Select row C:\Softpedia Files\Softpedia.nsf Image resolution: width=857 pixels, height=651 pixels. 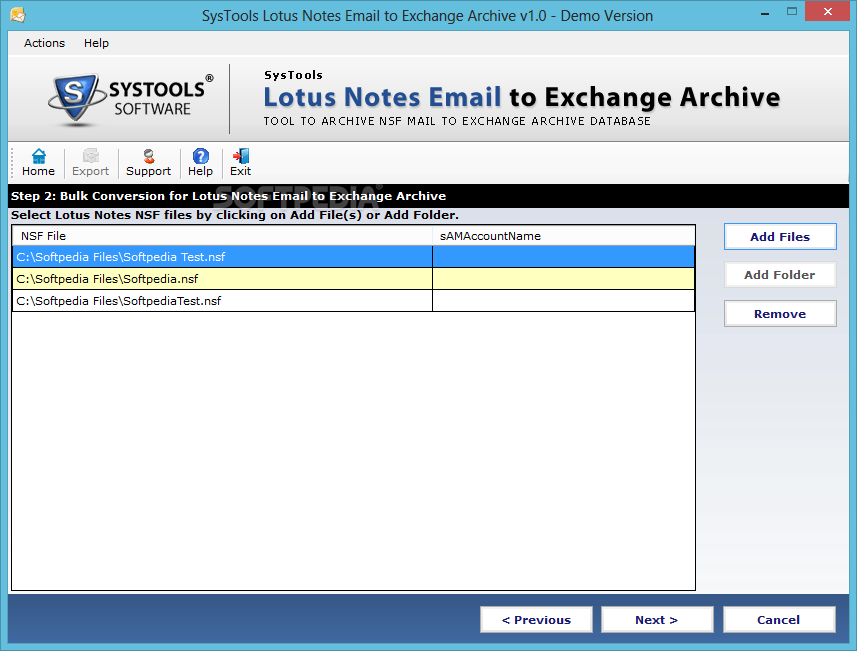pyautogui.click(x=353, y=279)
